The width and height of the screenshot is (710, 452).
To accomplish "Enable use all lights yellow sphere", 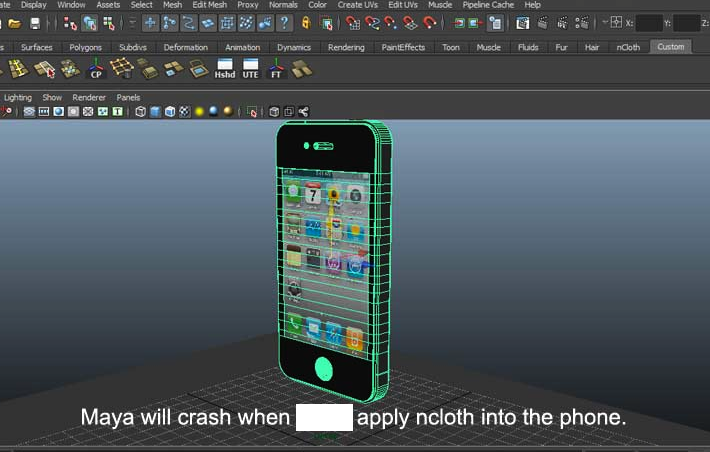I will [x=199, y=111].
